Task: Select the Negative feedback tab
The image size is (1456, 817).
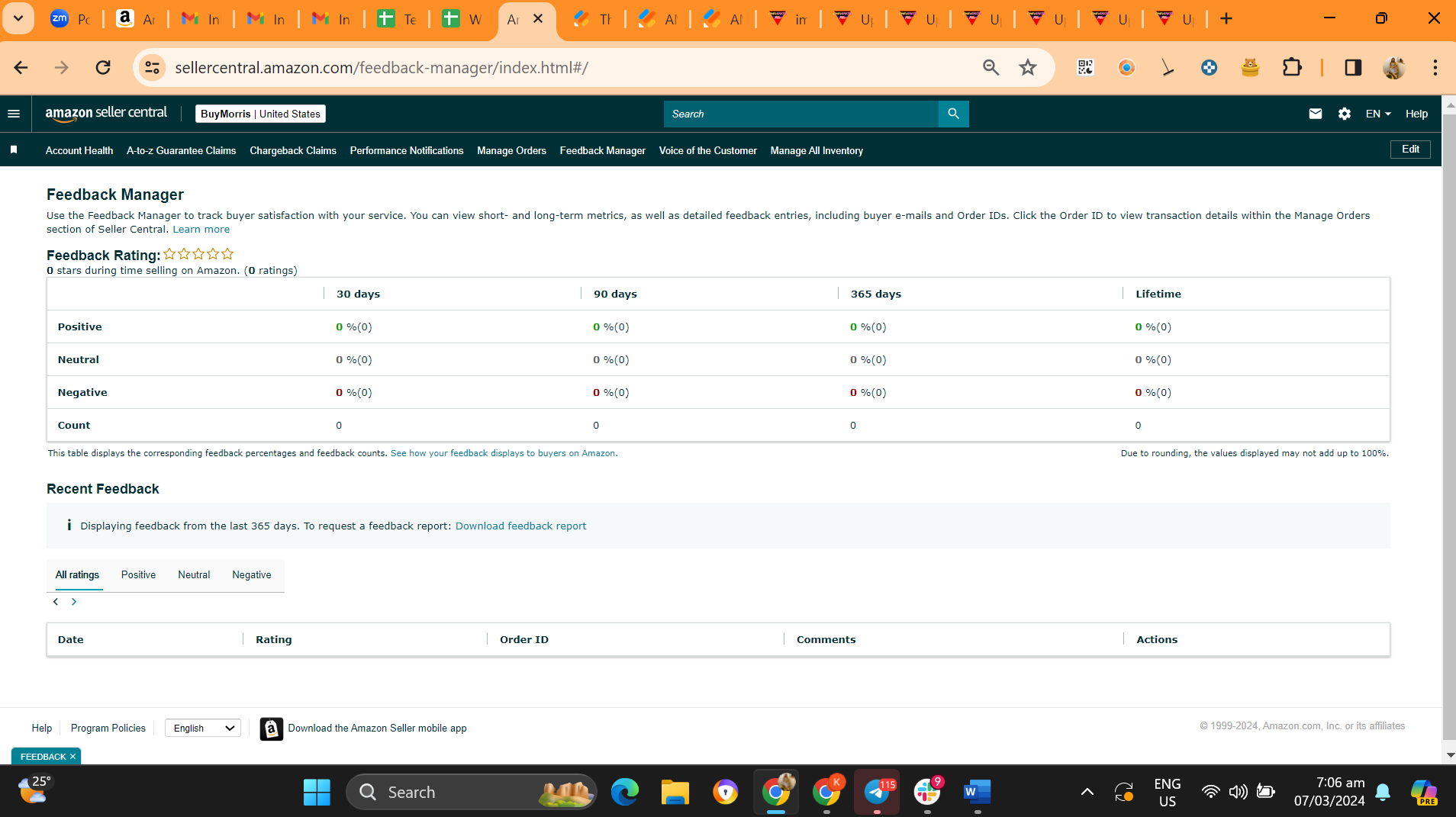Action: [252, 575]
